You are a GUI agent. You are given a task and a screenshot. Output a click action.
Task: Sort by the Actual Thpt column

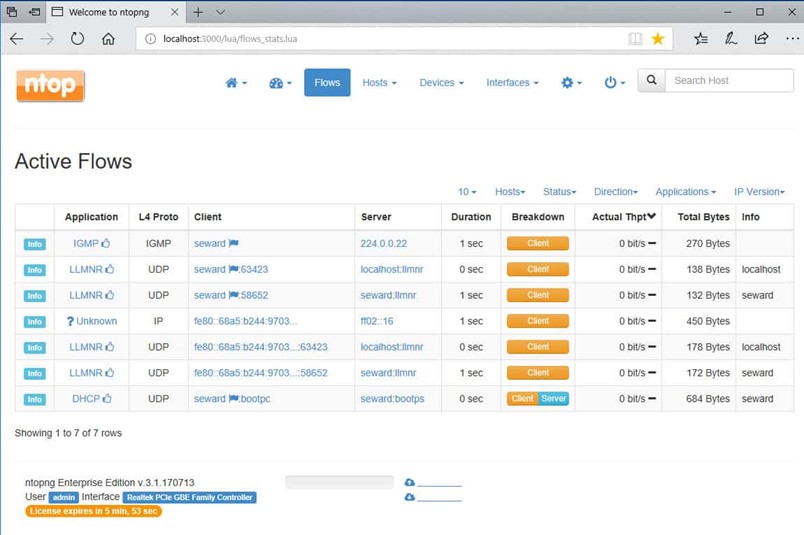pos(623,217)
